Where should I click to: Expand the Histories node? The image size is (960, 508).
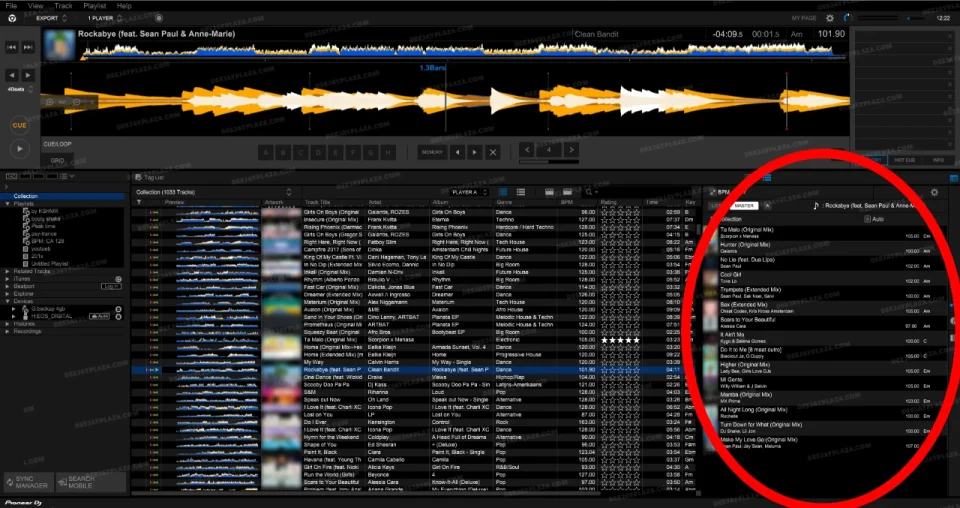[7, 324]
